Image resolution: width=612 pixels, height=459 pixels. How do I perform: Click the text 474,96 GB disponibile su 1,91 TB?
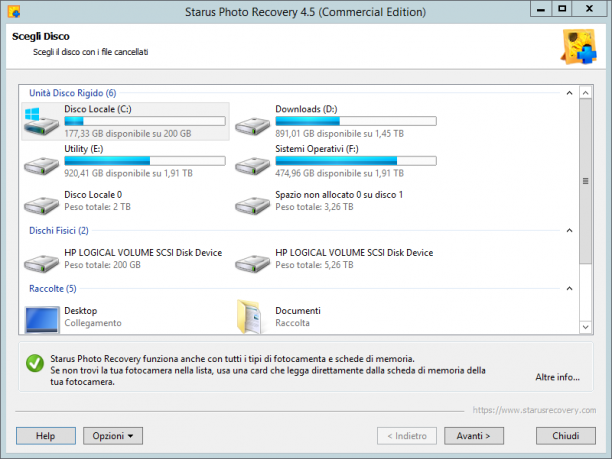coord(340,173)
